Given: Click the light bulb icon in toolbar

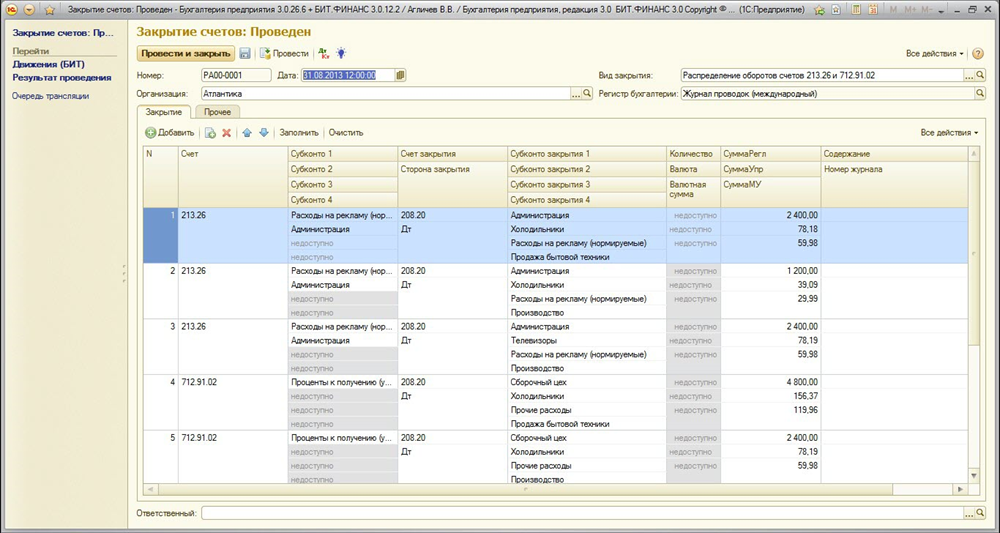Looking at the screenshot, I should 340,53.
